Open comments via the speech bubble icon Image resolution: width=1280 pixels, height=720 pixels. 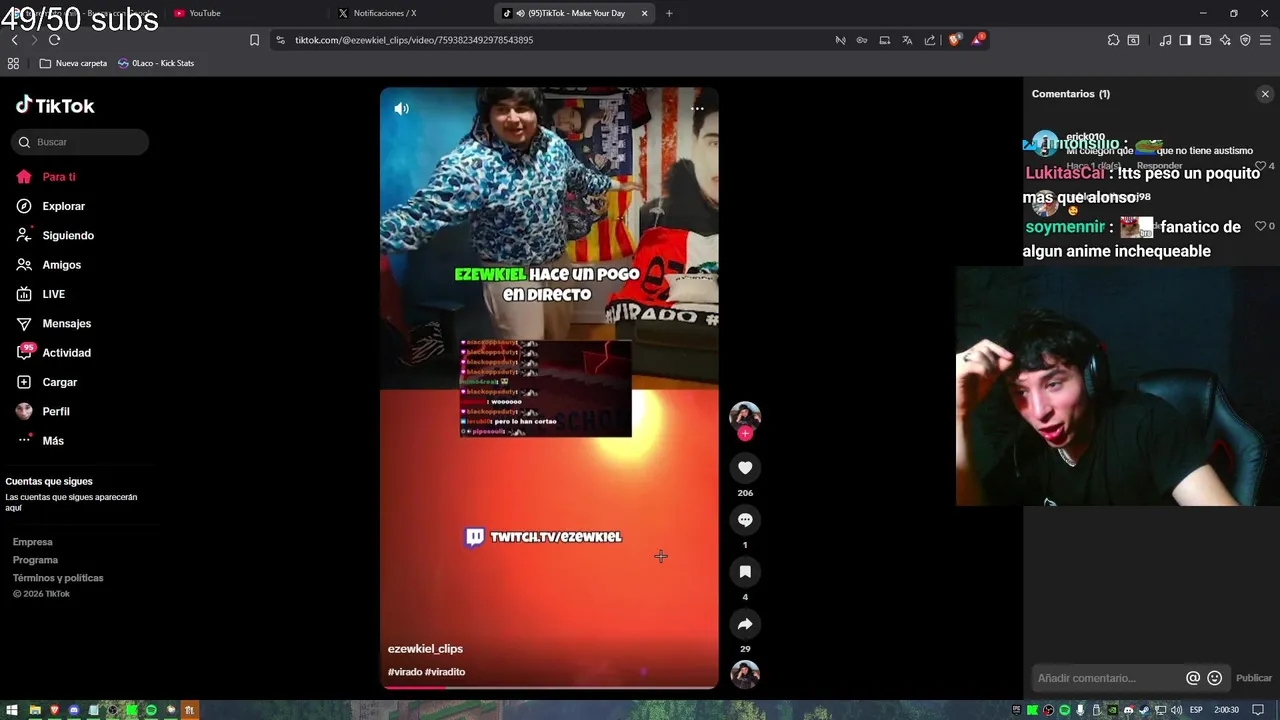coord(745,520)
